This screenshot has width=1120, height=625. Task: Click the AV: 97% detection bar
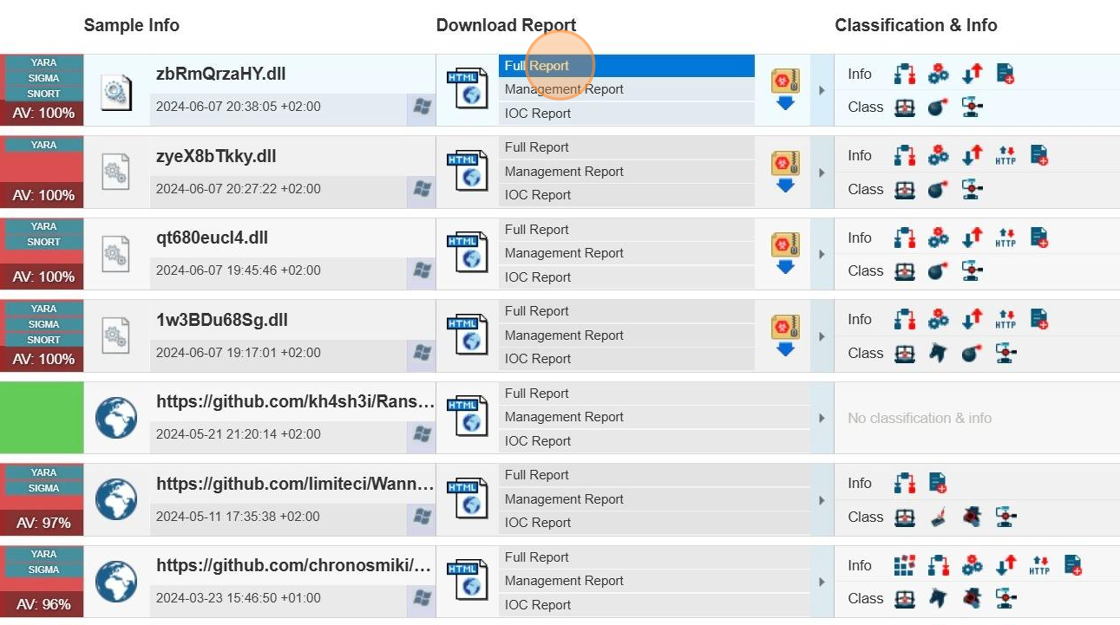[41, 522]
